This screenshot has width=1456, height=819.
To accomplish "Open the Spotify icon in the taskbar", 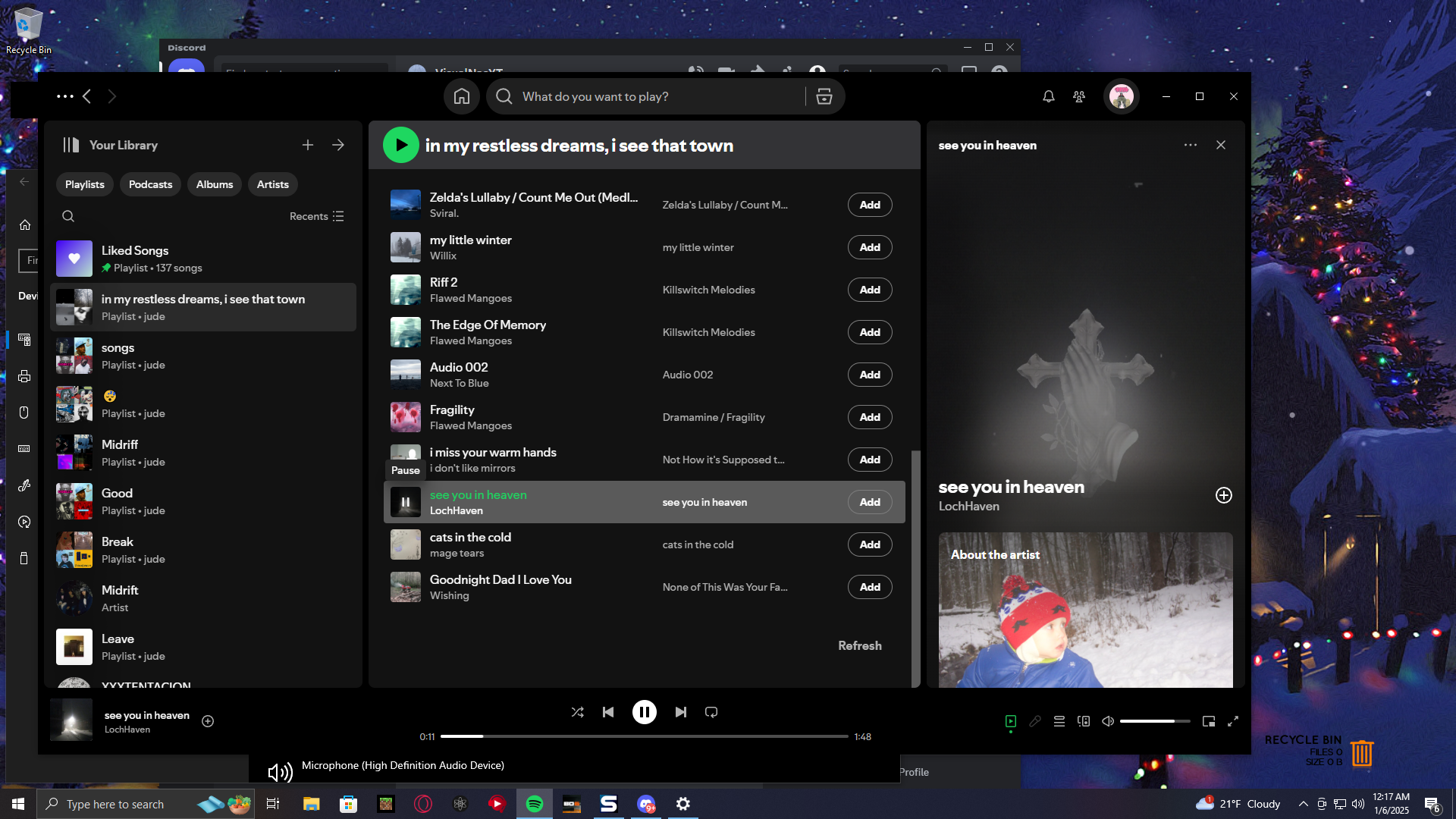I will tap(535, 804).
